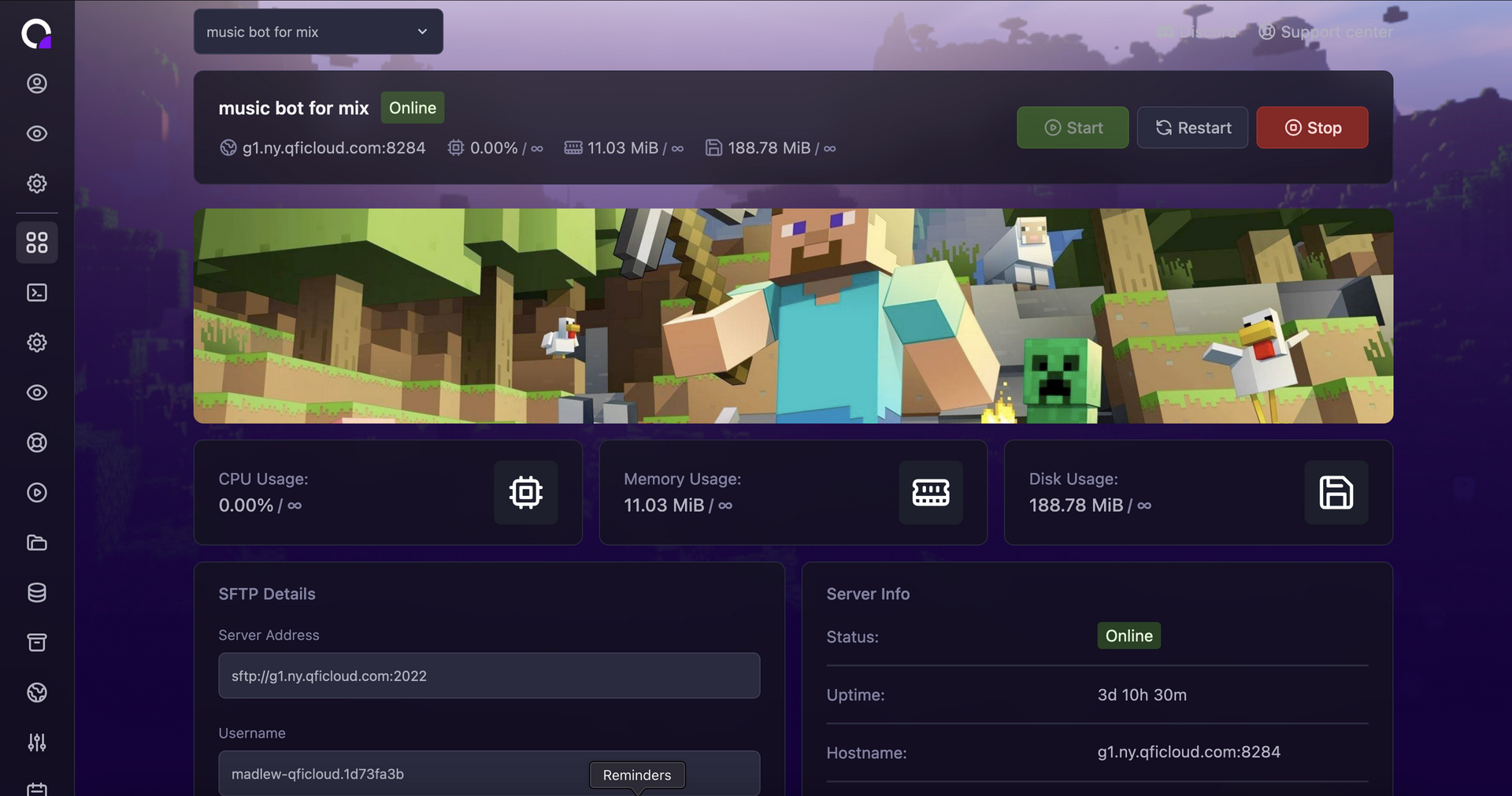Click the QFI Cloud logo in sidebar
This screenshot has width=1512, height=796.
(x=36, y=34)
